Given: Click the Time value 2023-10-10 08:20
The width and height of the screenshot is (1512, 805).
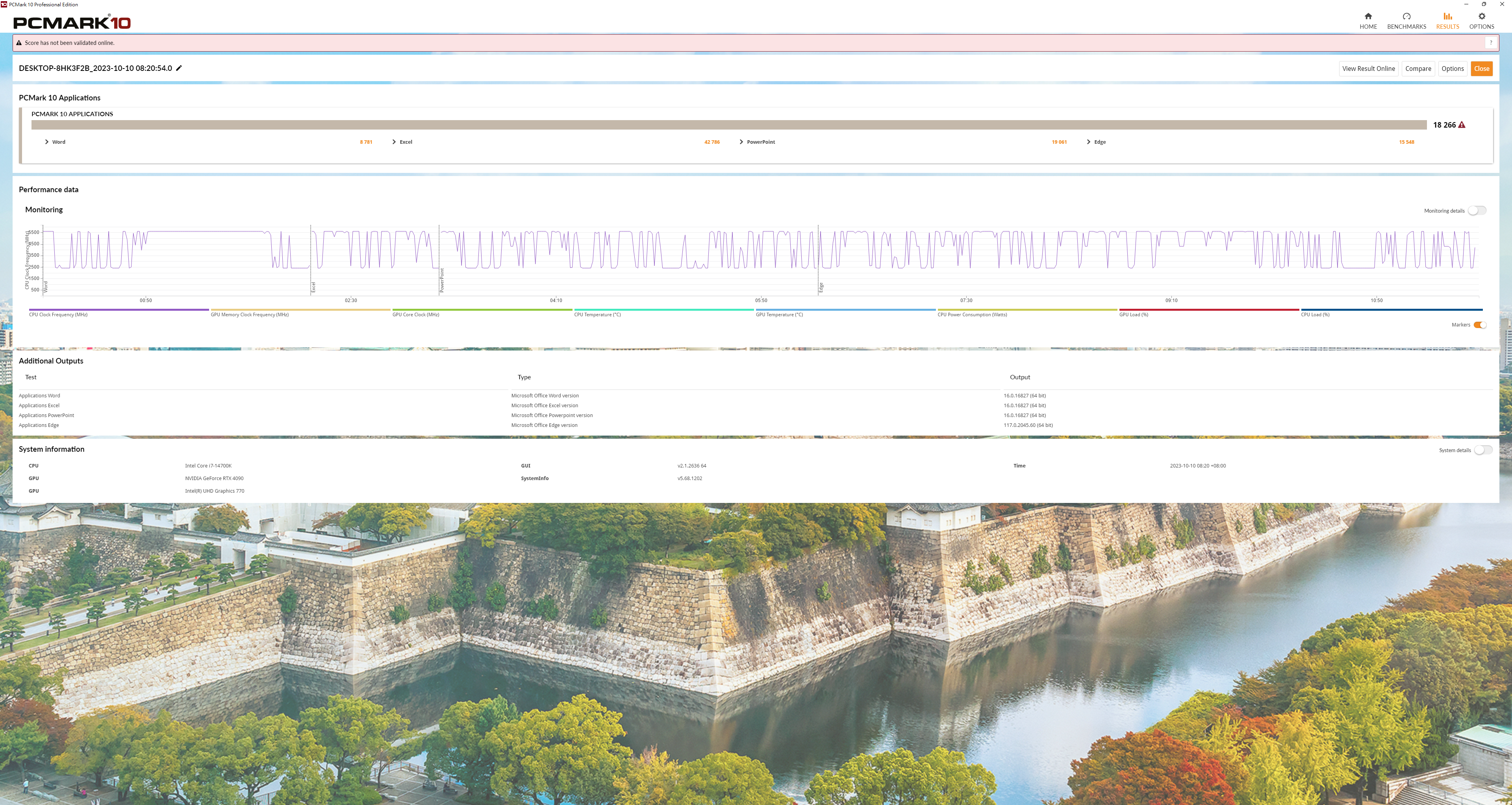Looking at the screenshot, I should click(x=1197, y=466).
